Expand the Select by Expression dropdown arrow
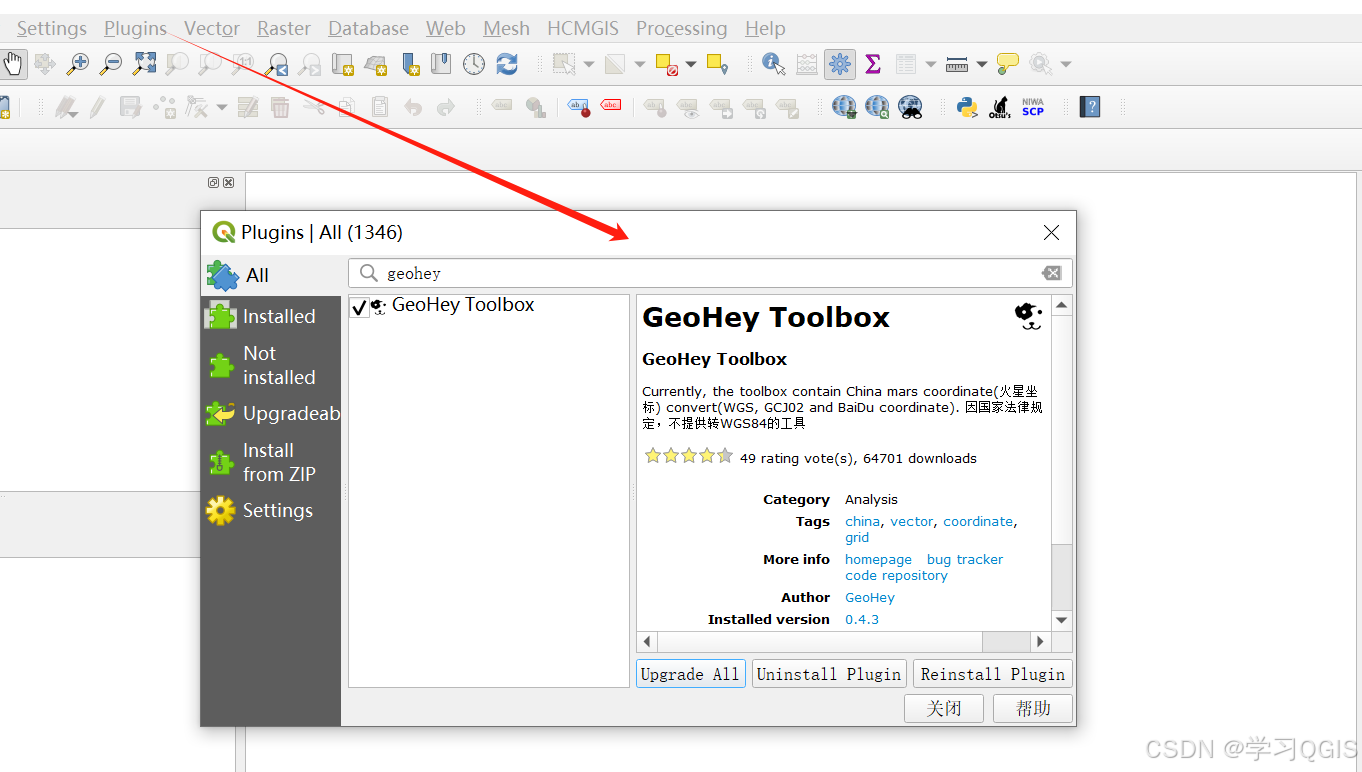 point(640,65)
